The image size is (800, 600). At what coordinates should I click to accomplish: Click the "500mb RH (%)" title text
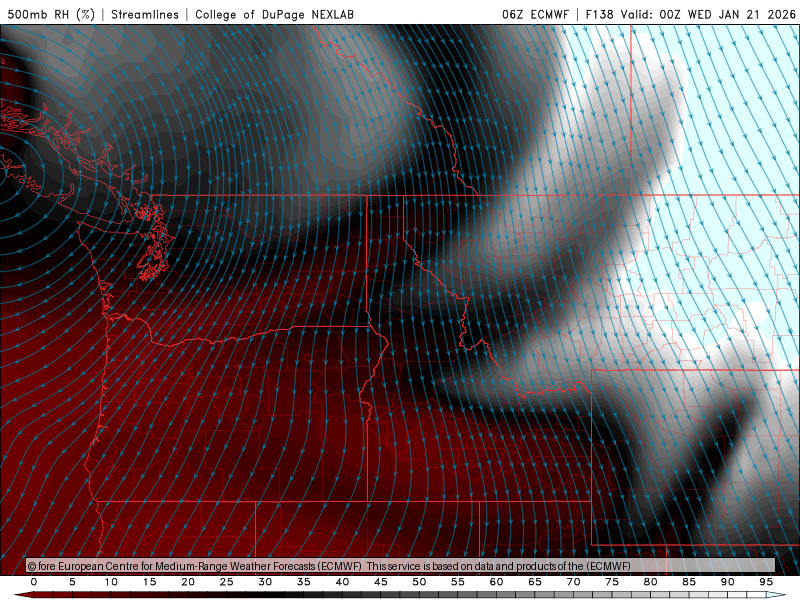51,14
